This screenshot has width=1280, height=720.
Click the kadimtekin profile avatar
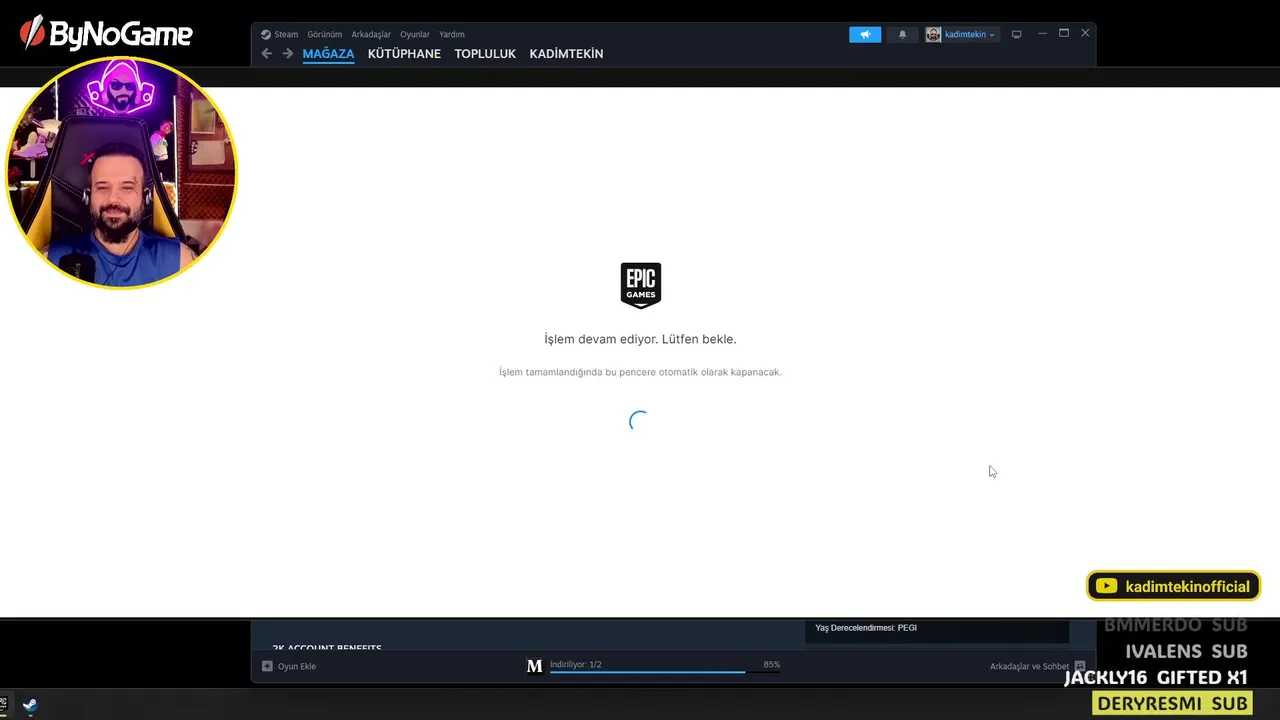[933, 34]
